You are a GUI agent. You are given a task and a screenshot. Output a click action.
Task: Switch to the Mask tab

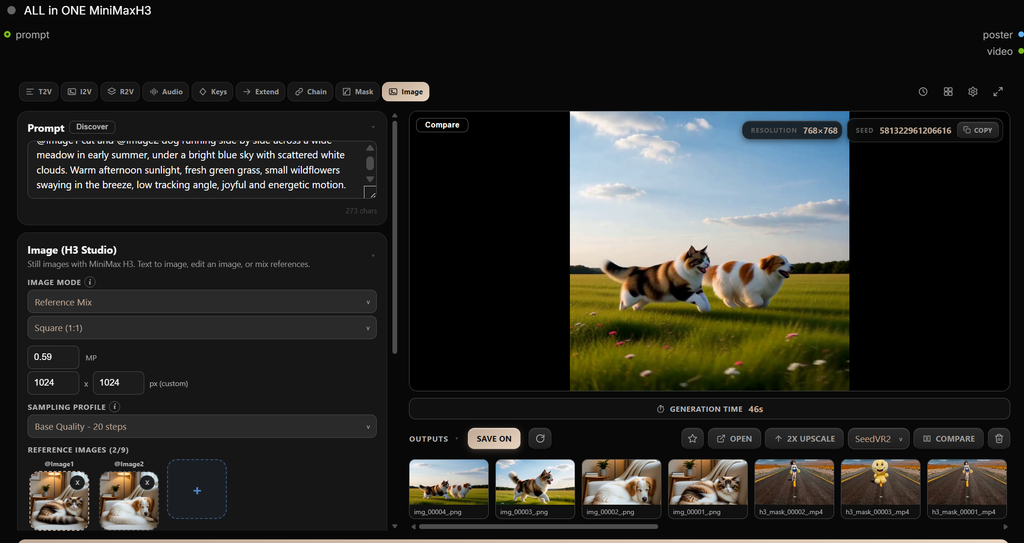[357, 91]
